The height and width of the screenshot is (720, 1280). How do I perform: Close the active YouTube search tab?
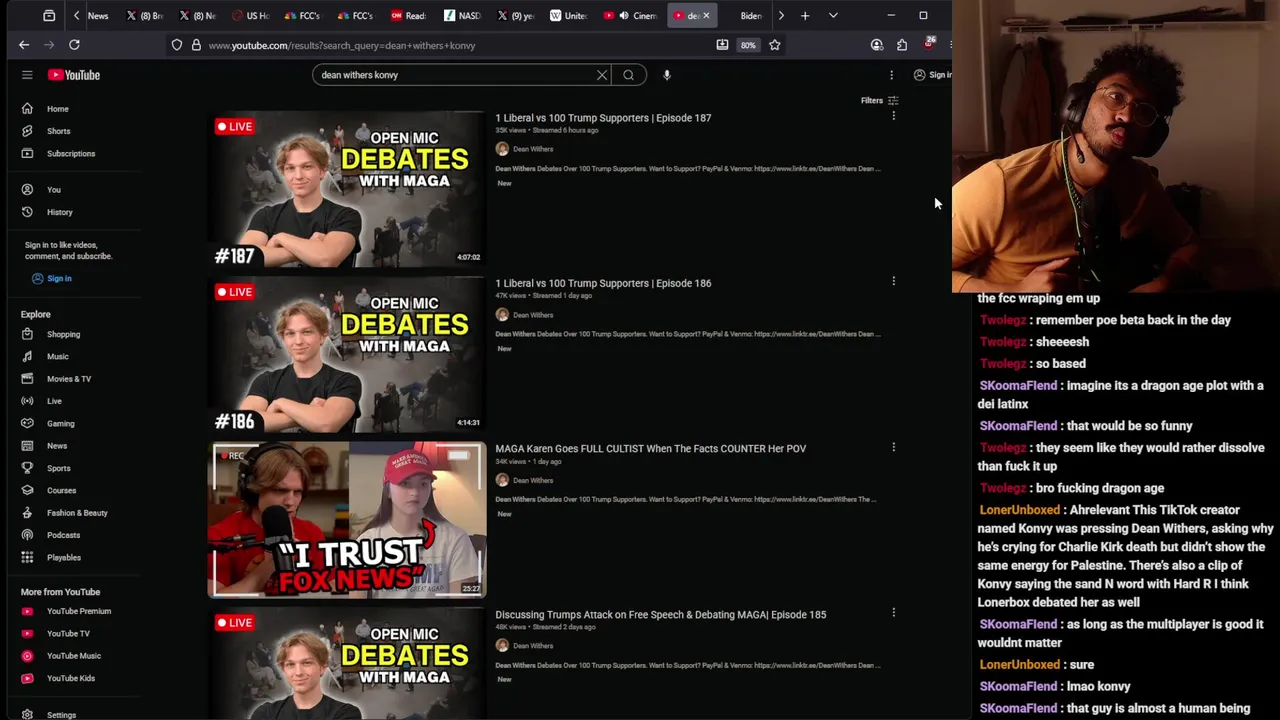coord(706,16)
